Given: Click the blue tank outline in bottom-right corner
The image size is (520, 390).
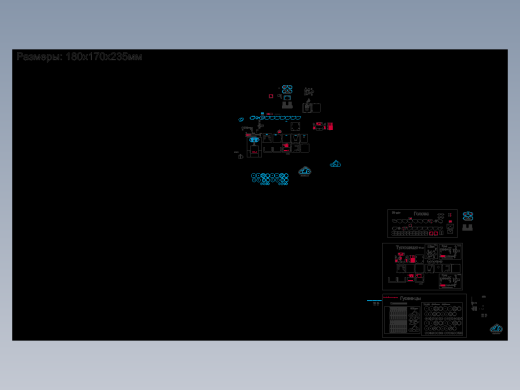Looking at the screenshot, I should [496, 329].
